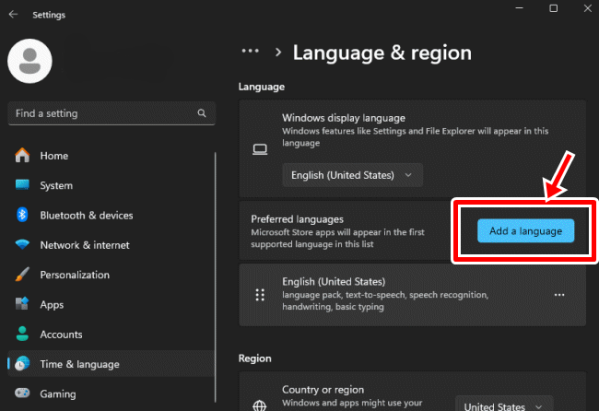Open Windows display language dropdown

tap(352, 175)
